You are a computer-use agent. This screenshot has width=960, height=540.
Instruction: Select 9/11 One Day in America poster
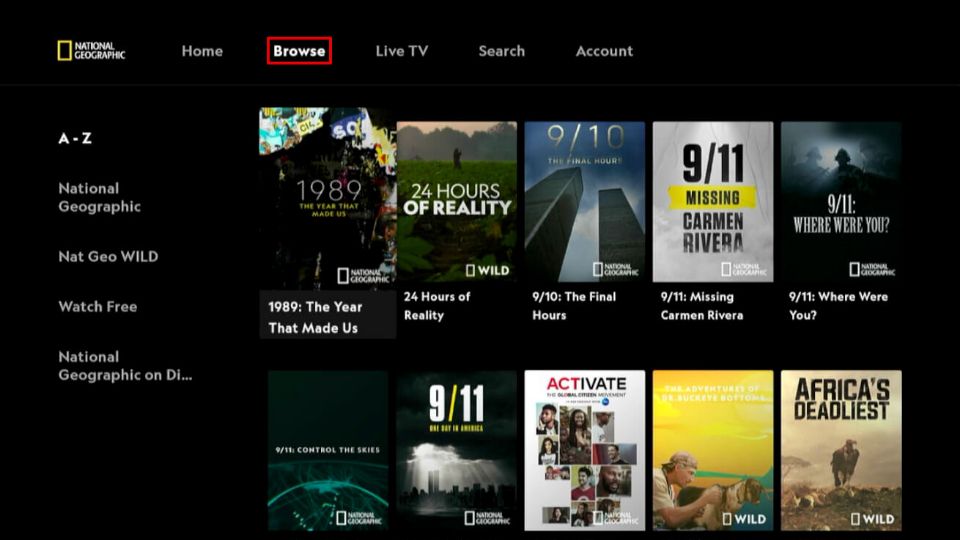click(457, 450)
